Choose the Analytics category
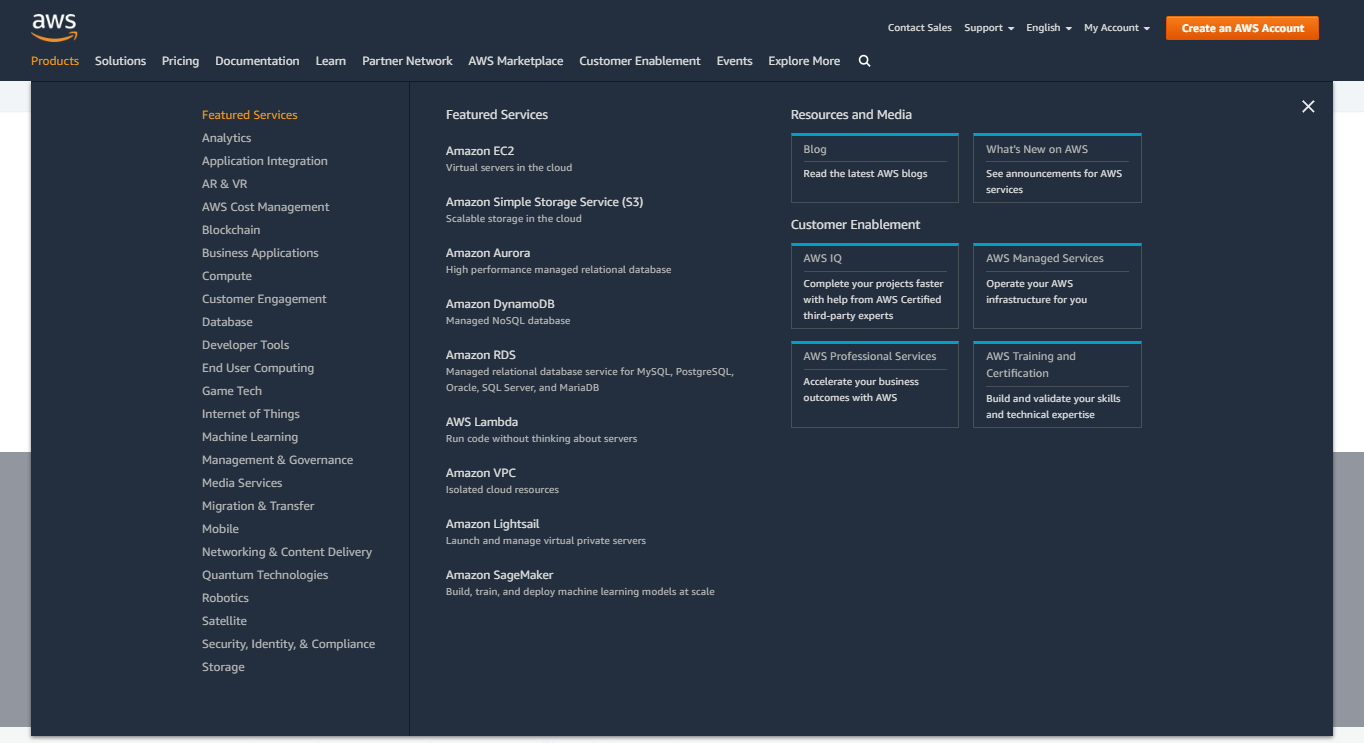 tap(227, 138)
